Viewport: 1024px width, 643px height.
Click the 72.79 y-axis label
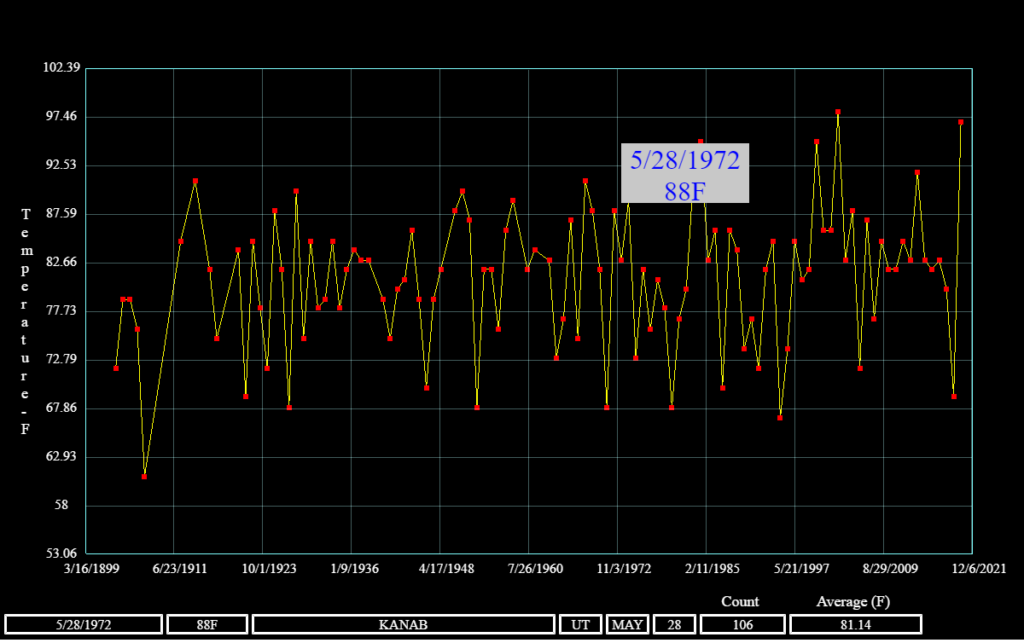[x=61, y=359]
